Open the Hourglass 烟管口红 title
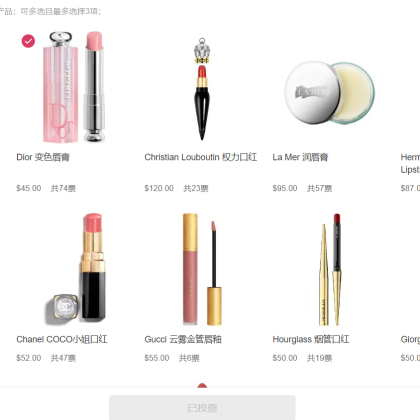This screenshot has height=420, width=420. point(311,339)
